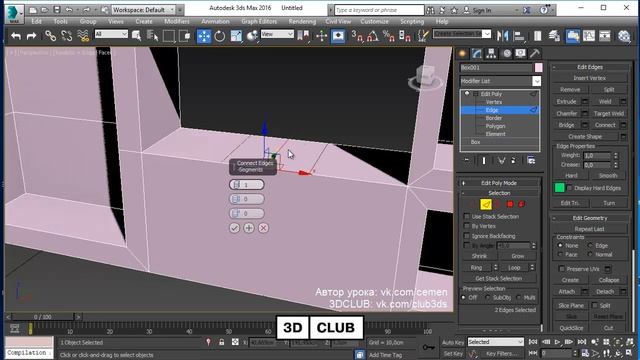Click the Align tool icon

coord(519,36)
